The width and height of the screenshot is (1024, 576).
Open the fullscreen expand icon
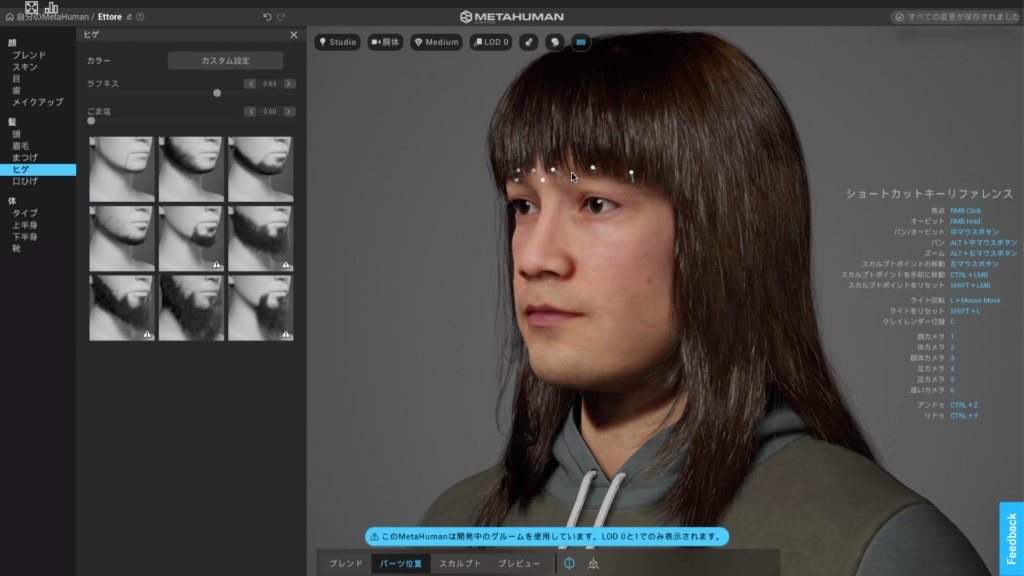[x=31, y=7]
